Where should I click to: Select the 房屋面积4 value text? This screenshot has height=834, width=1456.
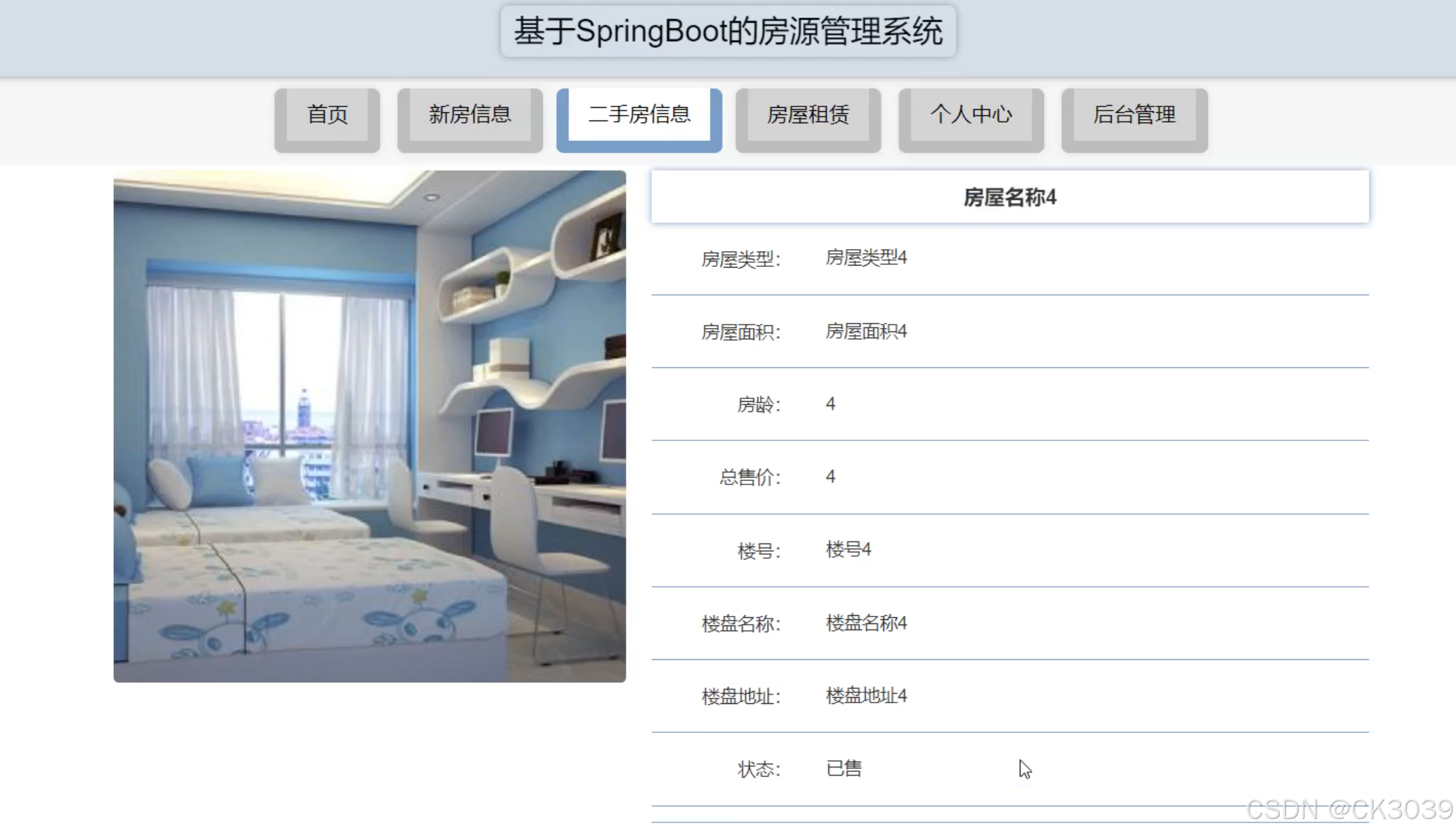click(x=866, y=331)
